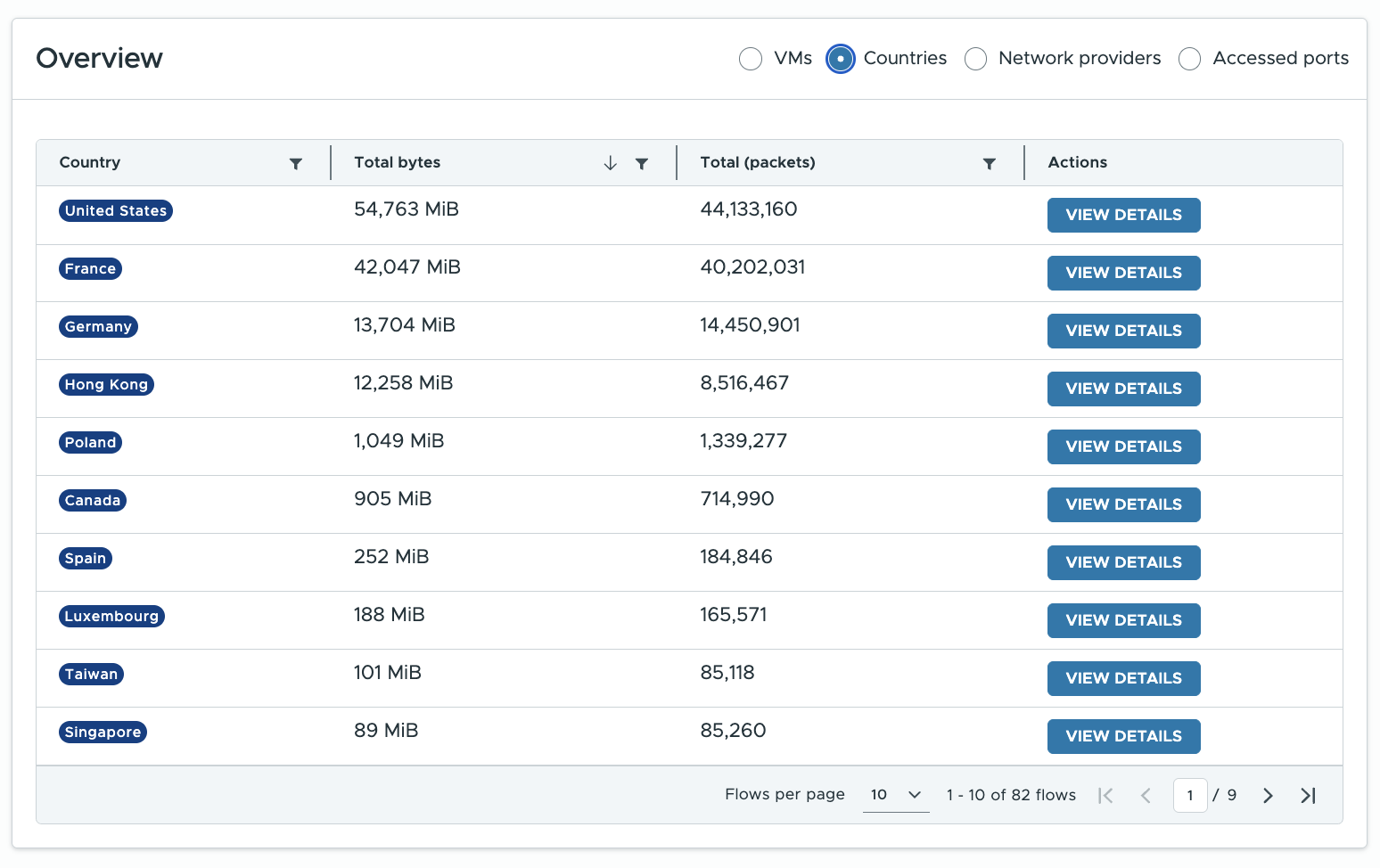Viewport: 1380px width, 868px height.
Task: Go to the next page of flows
Action: (x=1268, y=796)
